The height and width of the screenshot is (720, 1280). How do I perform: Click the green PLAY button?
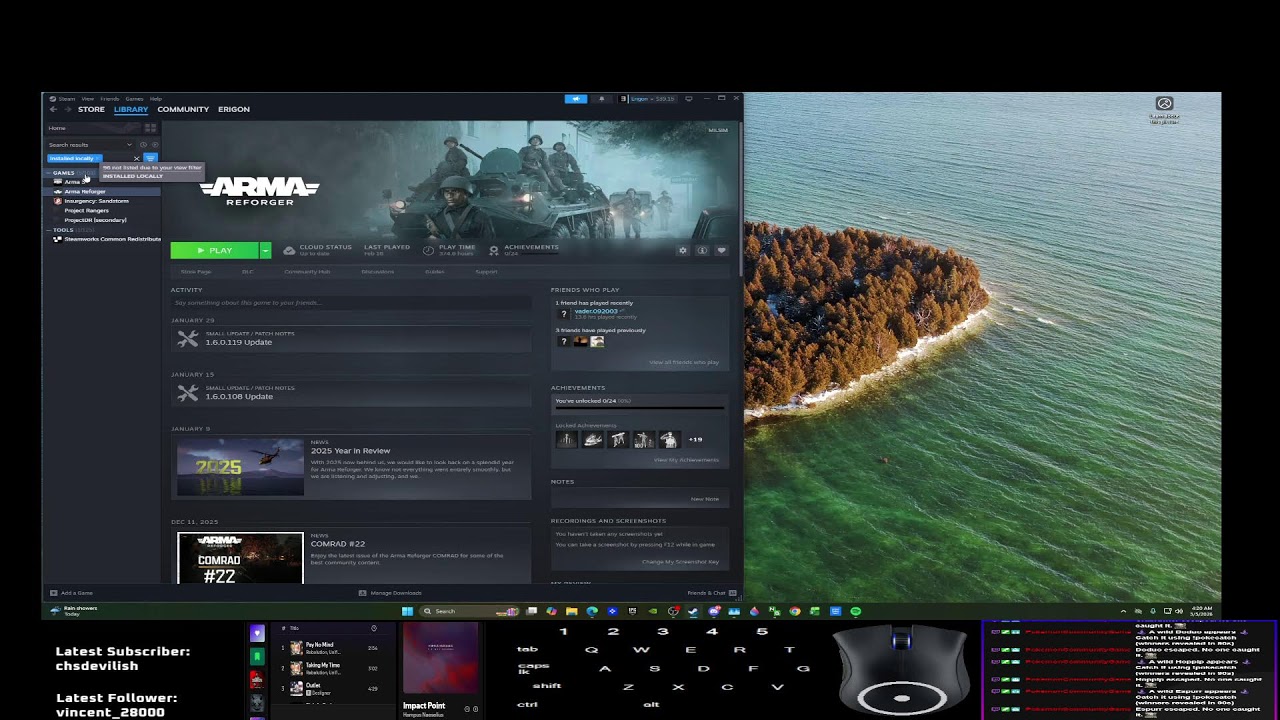pos(215,251)
